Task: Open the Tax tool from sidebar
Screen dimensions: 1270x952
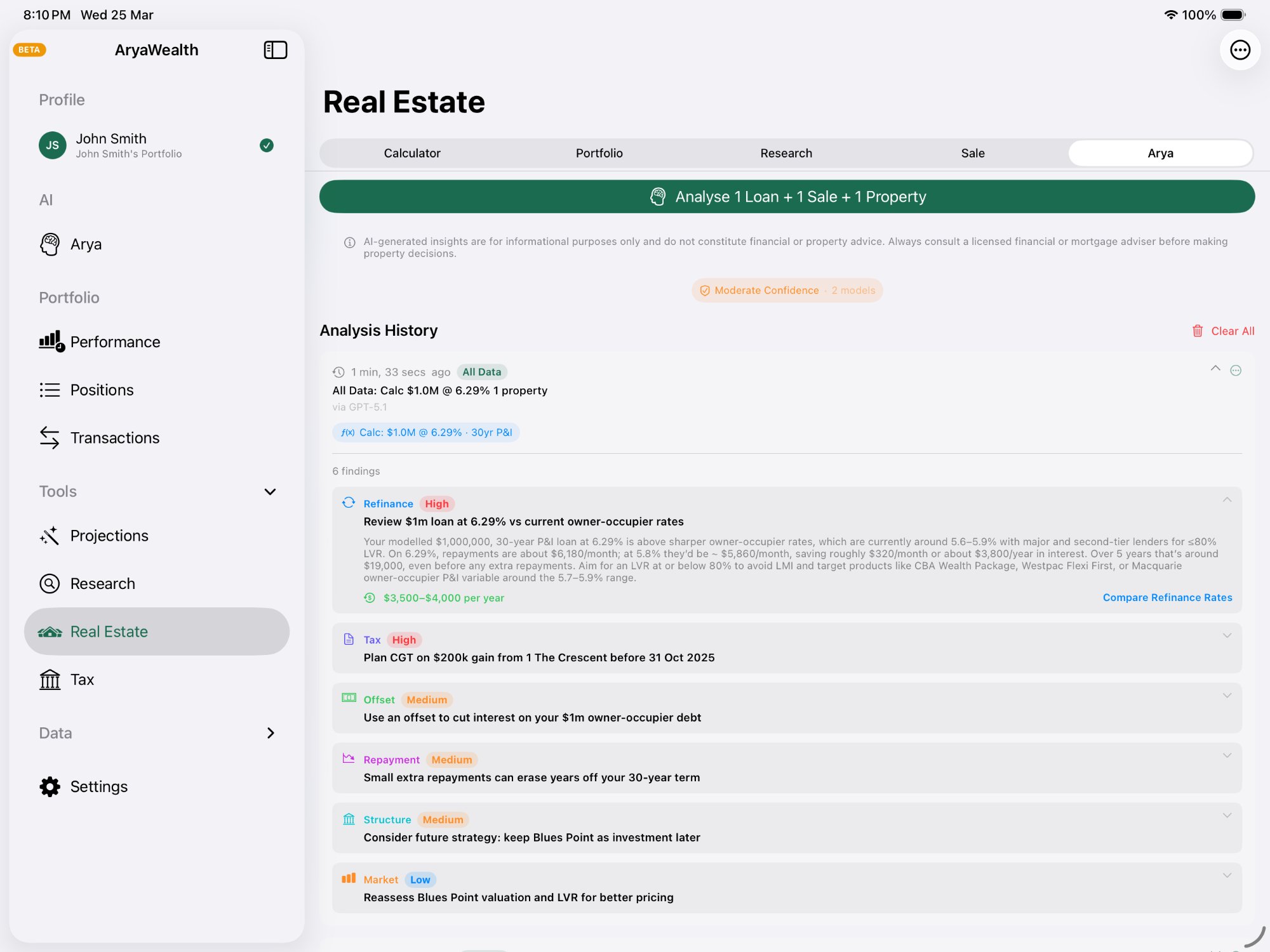Action: [81, 679]
